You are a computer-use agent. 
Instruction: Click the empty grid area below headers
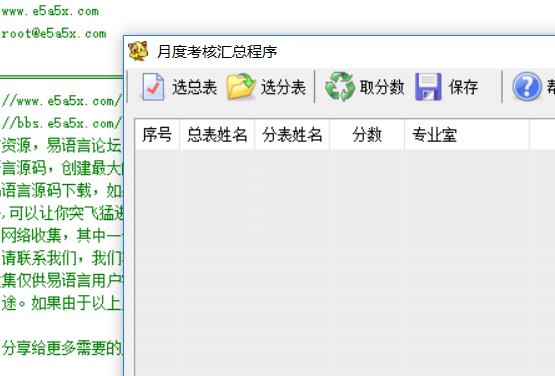[x=345, y=263]
